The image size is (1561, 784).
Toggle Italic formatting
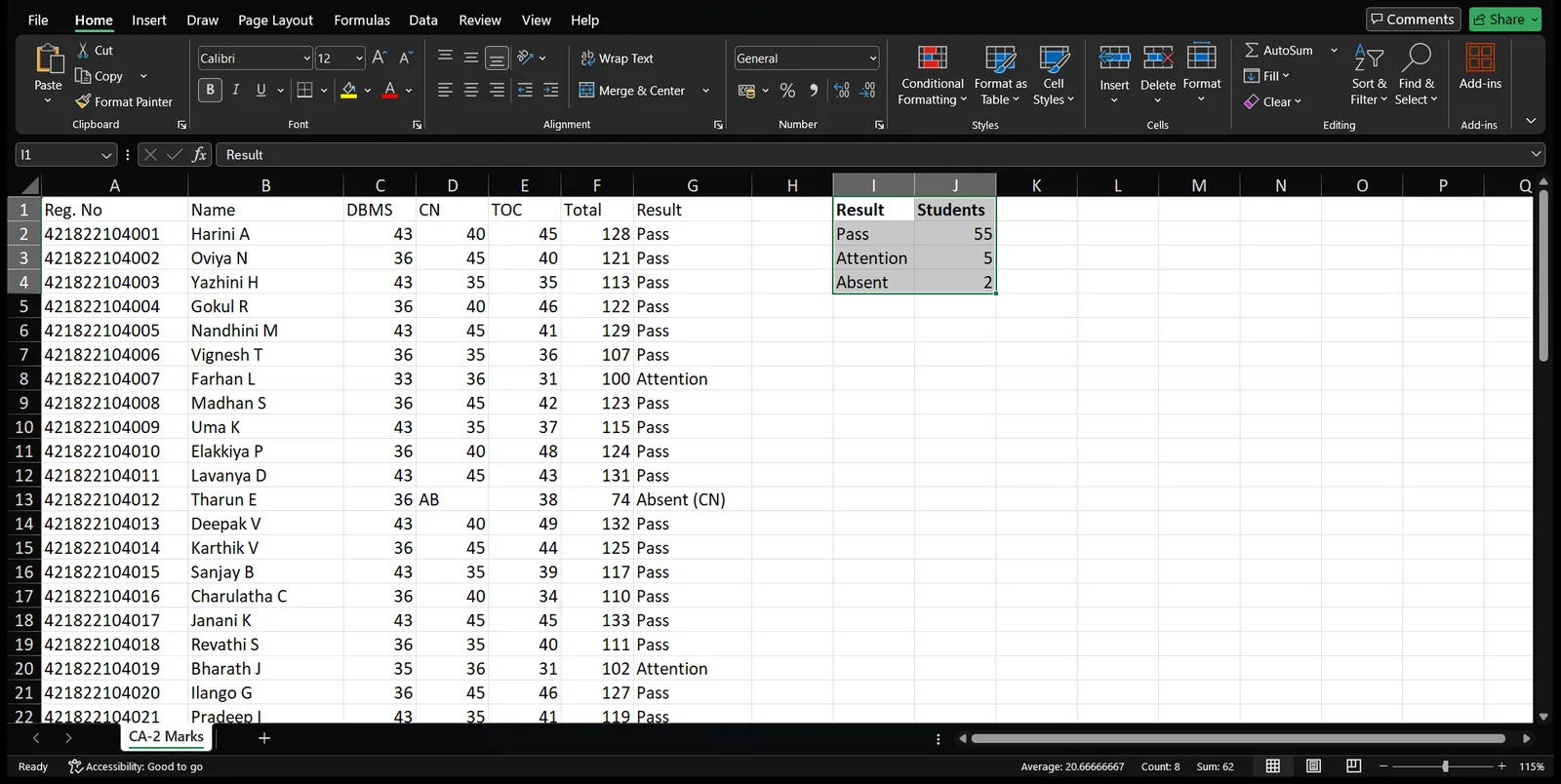pyautogui.click(x=235, y=91)
